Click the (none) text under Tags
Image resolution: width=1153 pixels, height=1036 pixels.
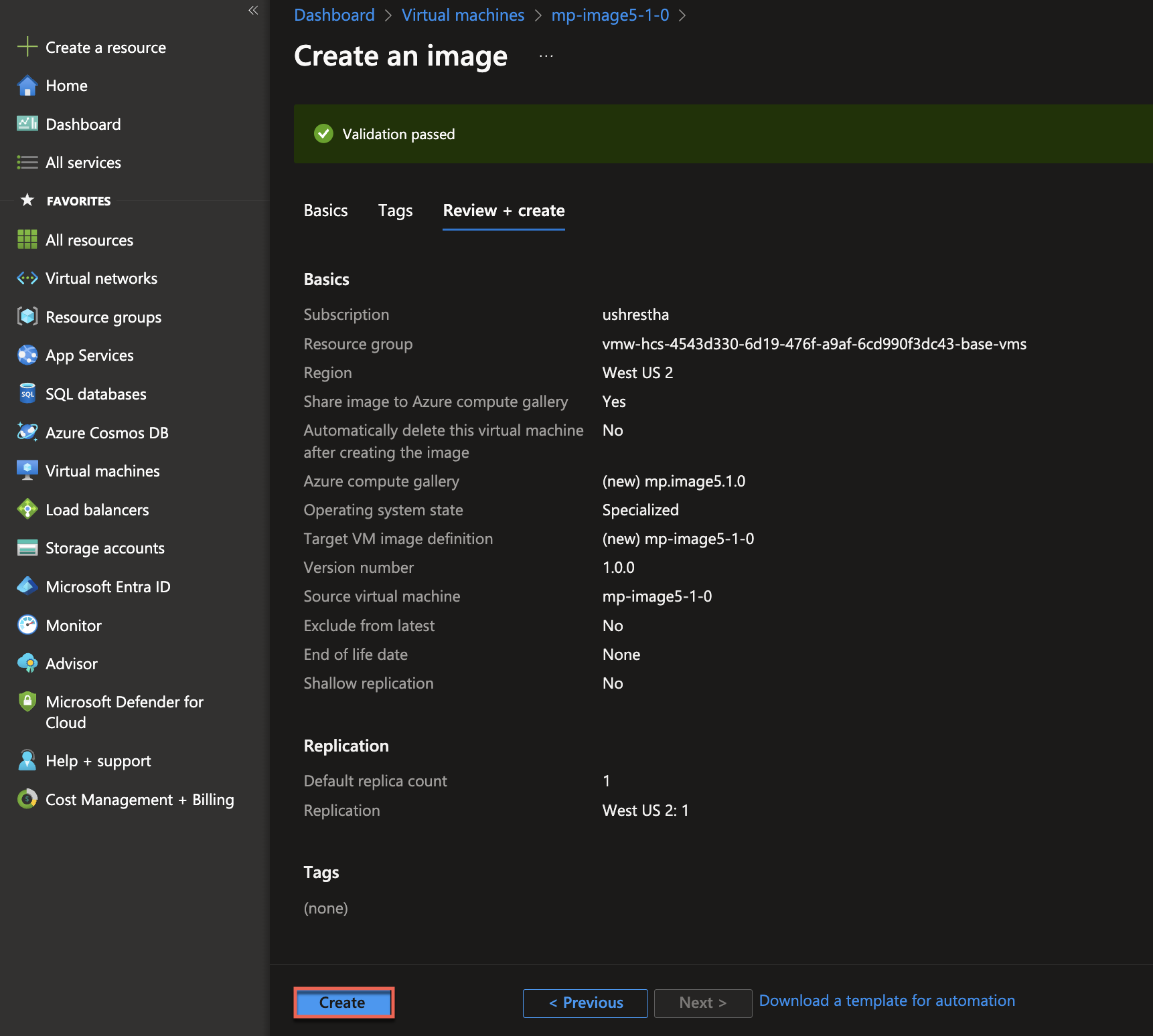326,908
